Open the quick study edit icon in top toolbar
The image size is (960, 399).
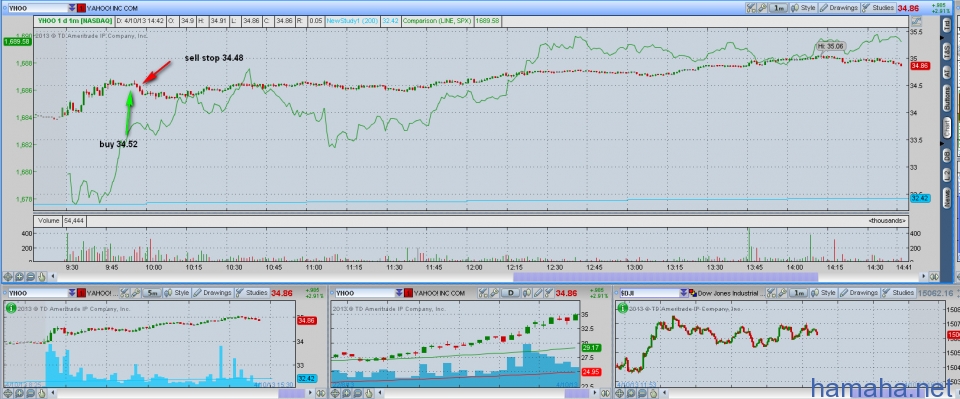[751, 7]
